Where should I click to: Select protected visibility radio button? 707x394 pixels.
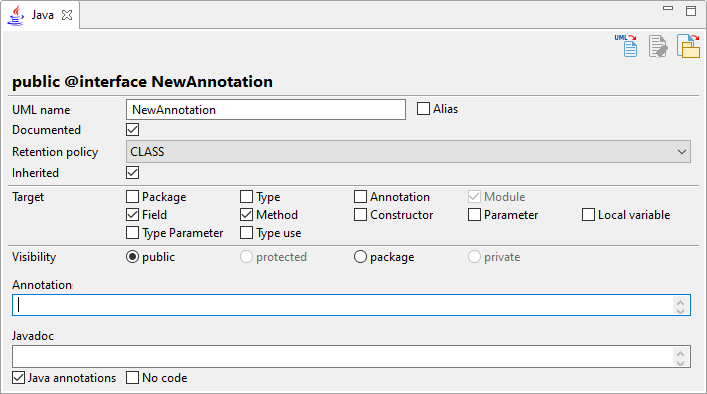pyautogui.click(x=246, y=257)
